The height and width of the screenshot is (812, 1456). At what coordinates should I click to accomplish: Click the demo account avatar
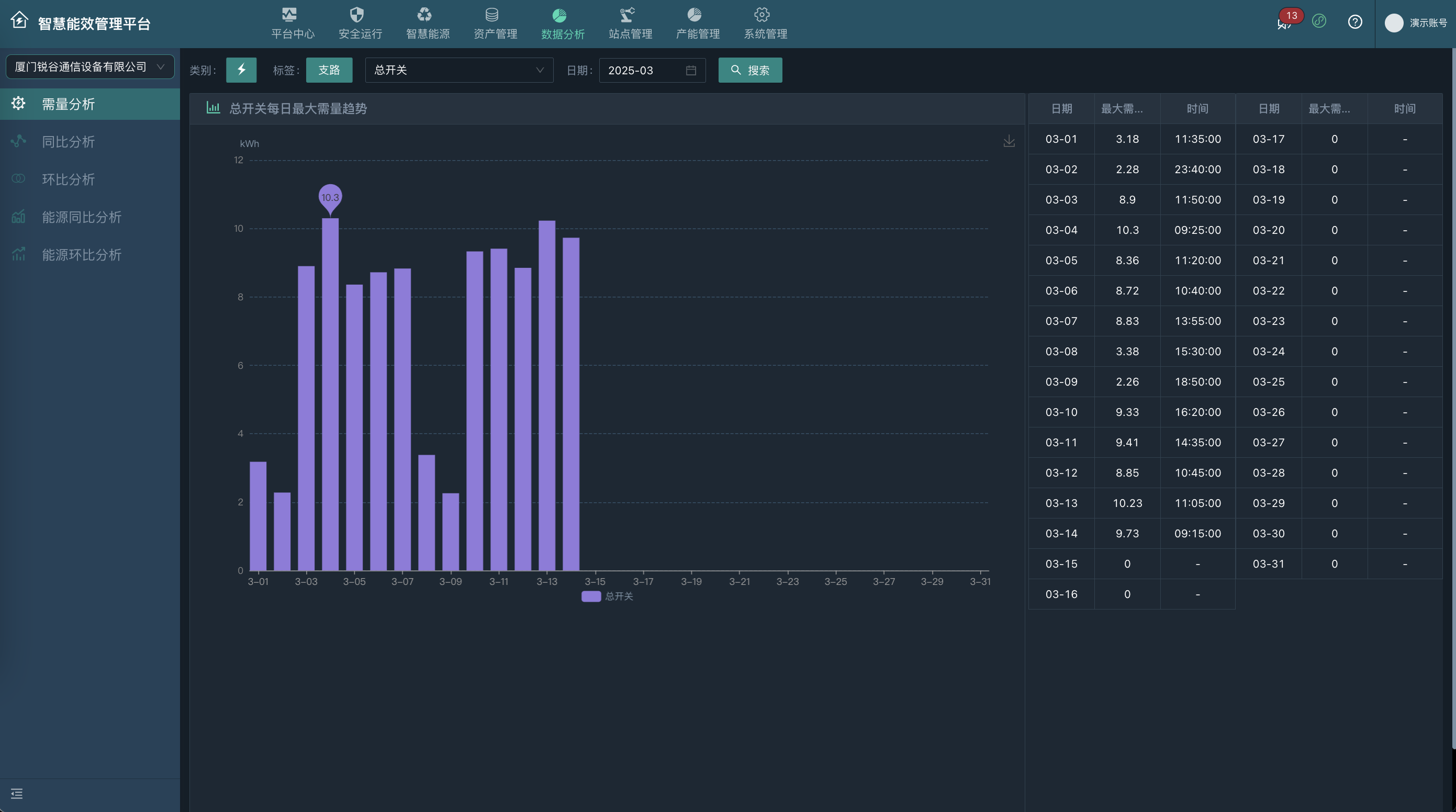[x=1394, y=22]
